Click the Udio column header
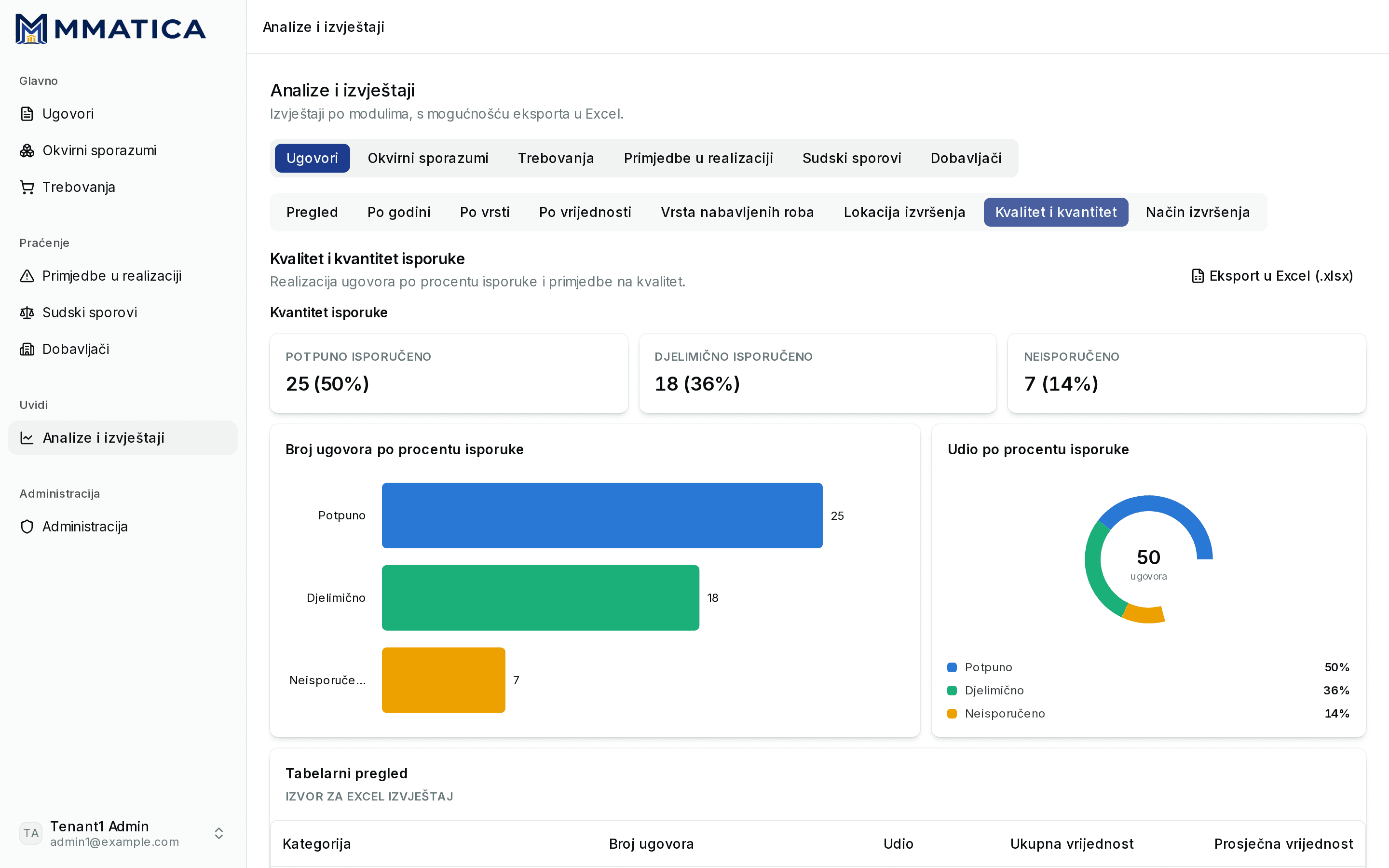The height and width of the screenshot is (868, 1389). (898, 844)
